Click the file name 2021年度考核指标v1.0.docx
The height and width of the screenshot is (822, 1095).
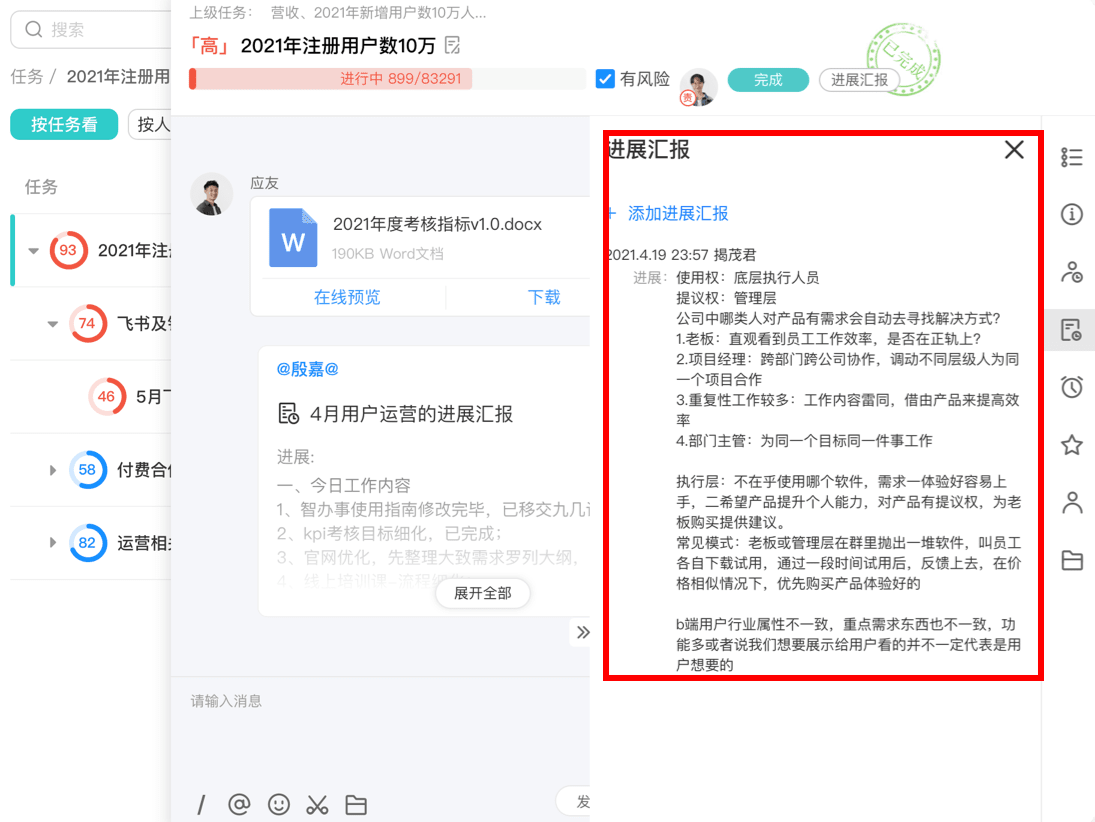[x=437, y=224]
